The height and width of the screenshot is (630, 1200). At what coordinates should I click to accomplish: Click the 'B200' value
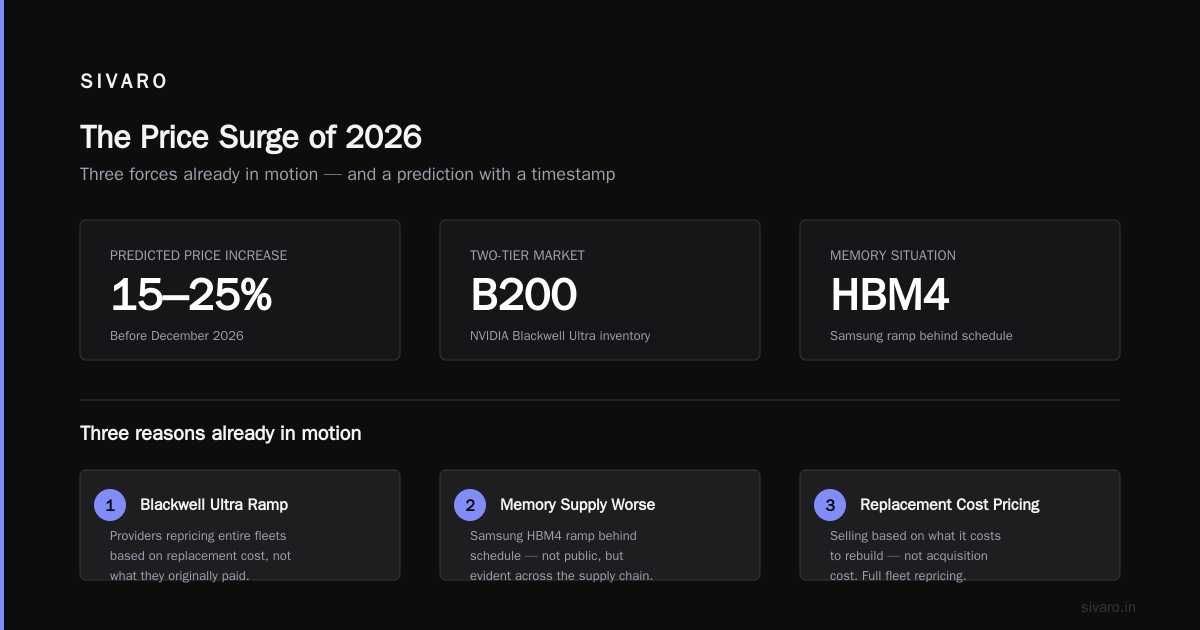tap(523, 295)
